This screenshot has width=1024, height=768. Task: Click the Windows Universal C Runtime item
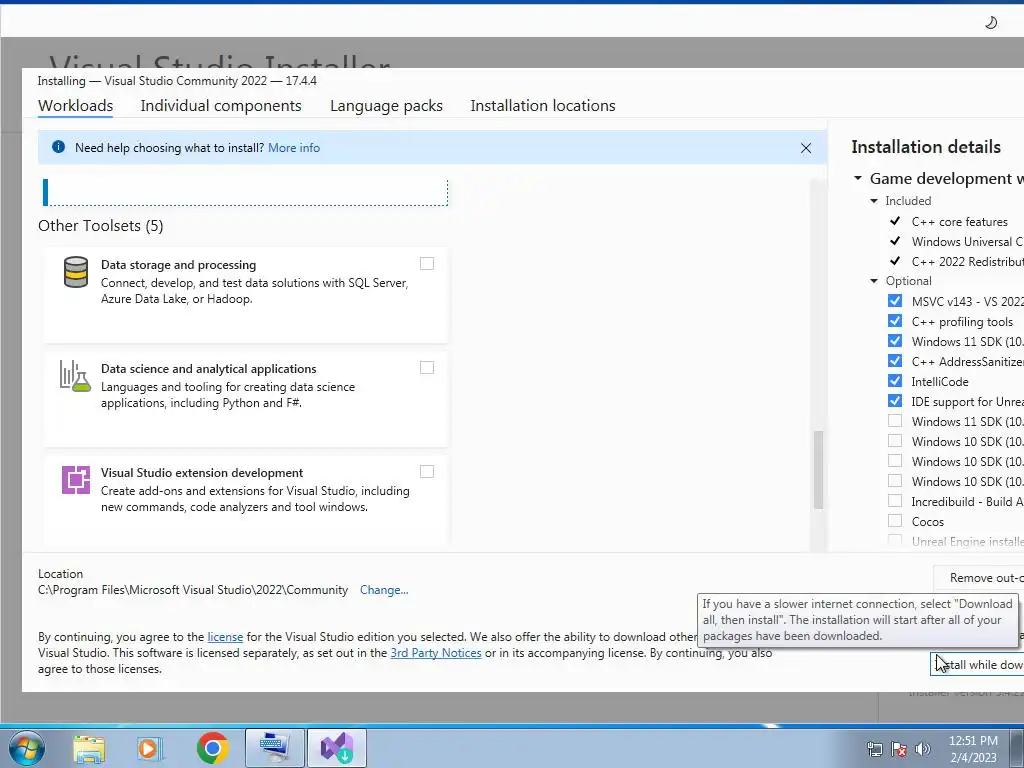[x=967, y=242]
